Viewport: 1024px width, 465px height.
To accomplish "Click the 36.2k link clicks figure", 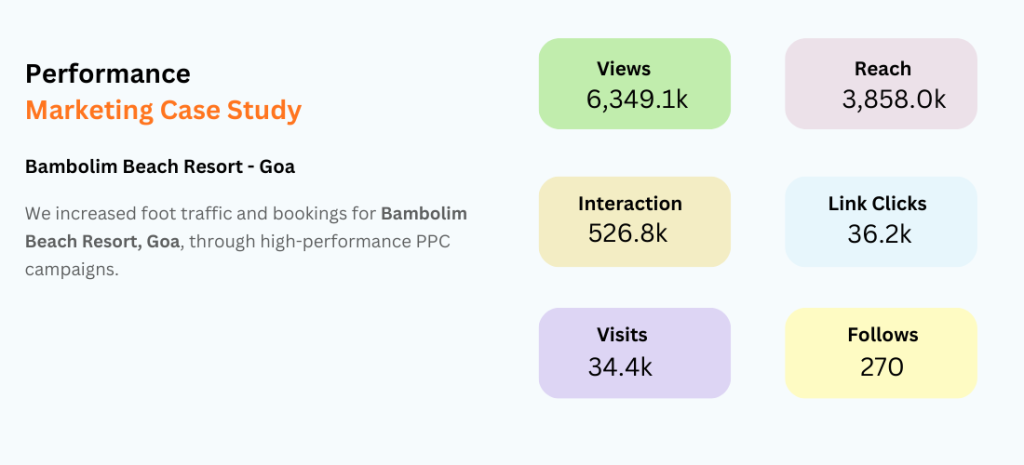I will (880, 234).
